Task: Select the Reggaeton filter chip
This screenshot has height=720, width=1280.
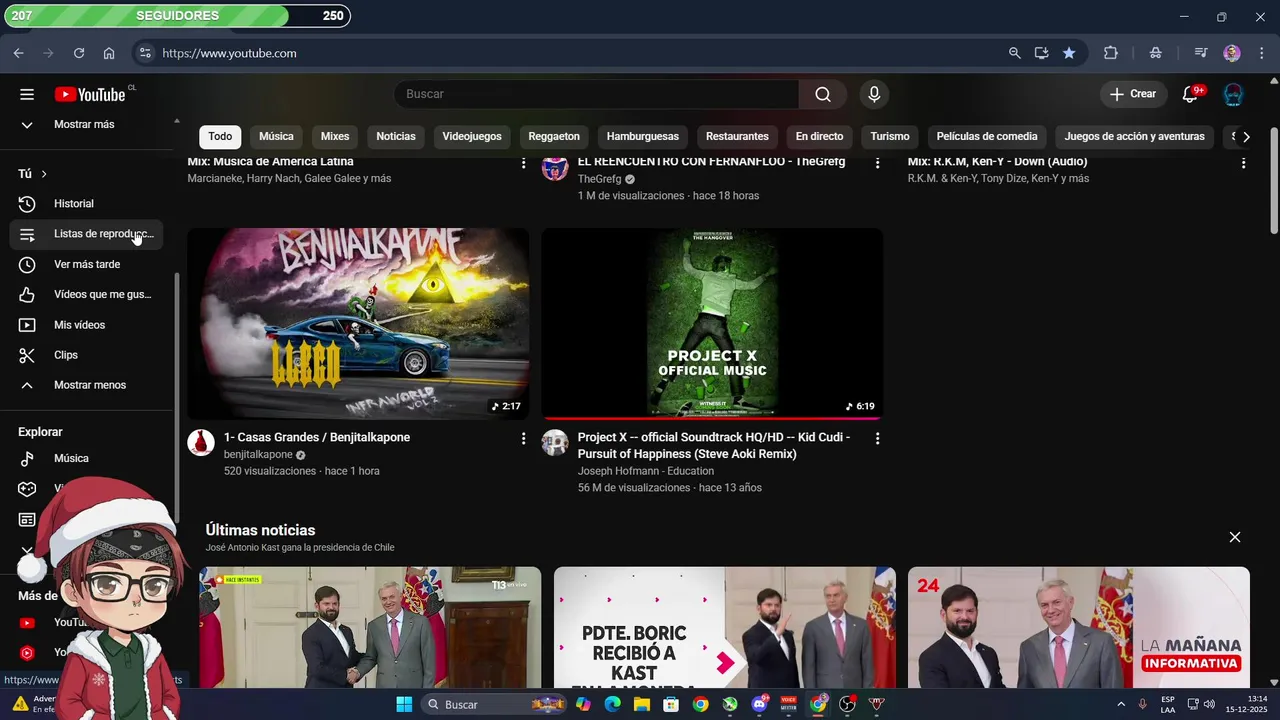Action: click(x=554, y=137)
